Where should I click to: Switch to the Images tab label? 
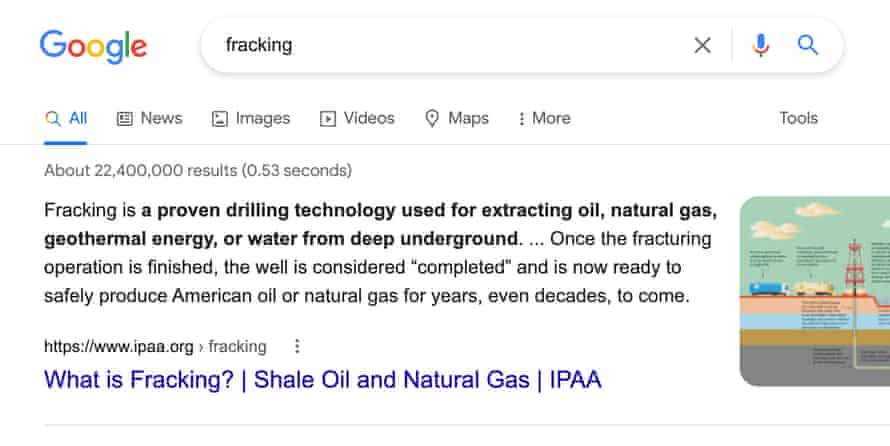click(x=263, y=118)
